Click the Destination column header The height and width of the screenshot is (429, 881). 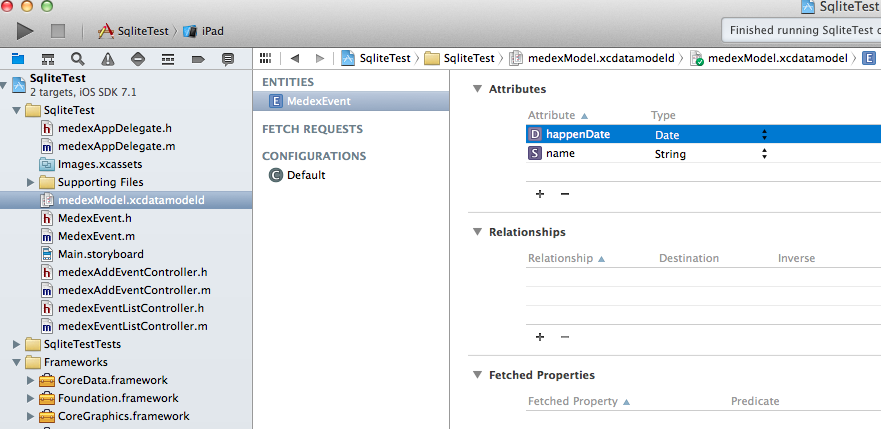coord(689,258)
